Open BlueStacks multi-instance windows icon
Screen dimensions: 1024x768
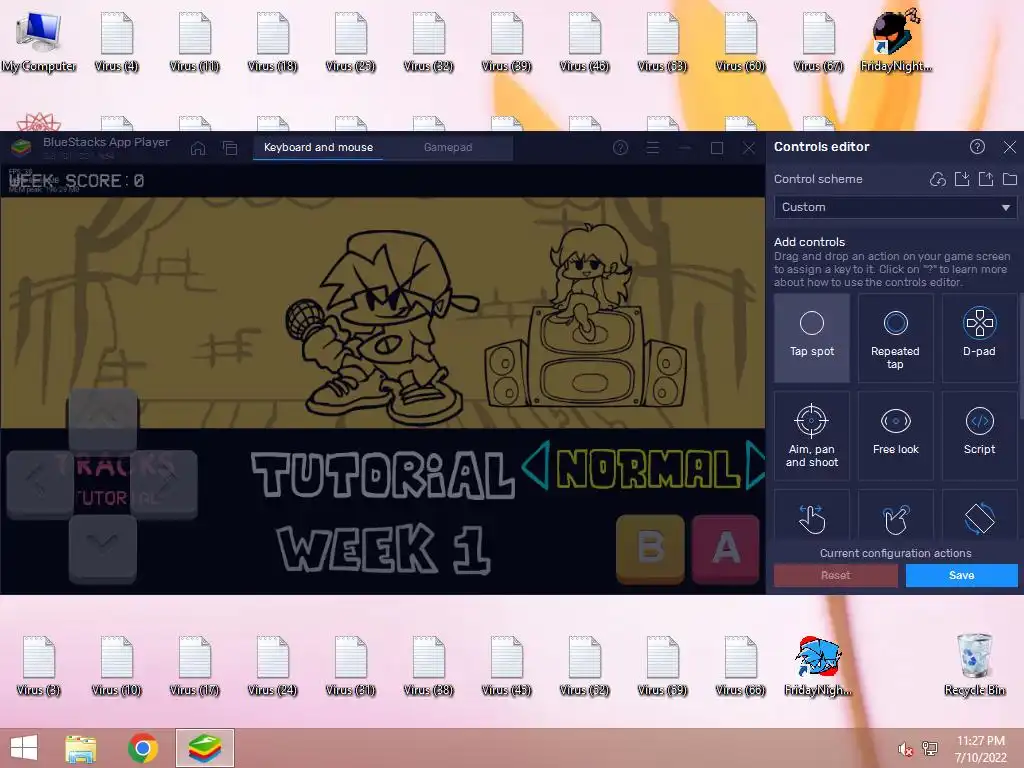(x=230, y=148)
